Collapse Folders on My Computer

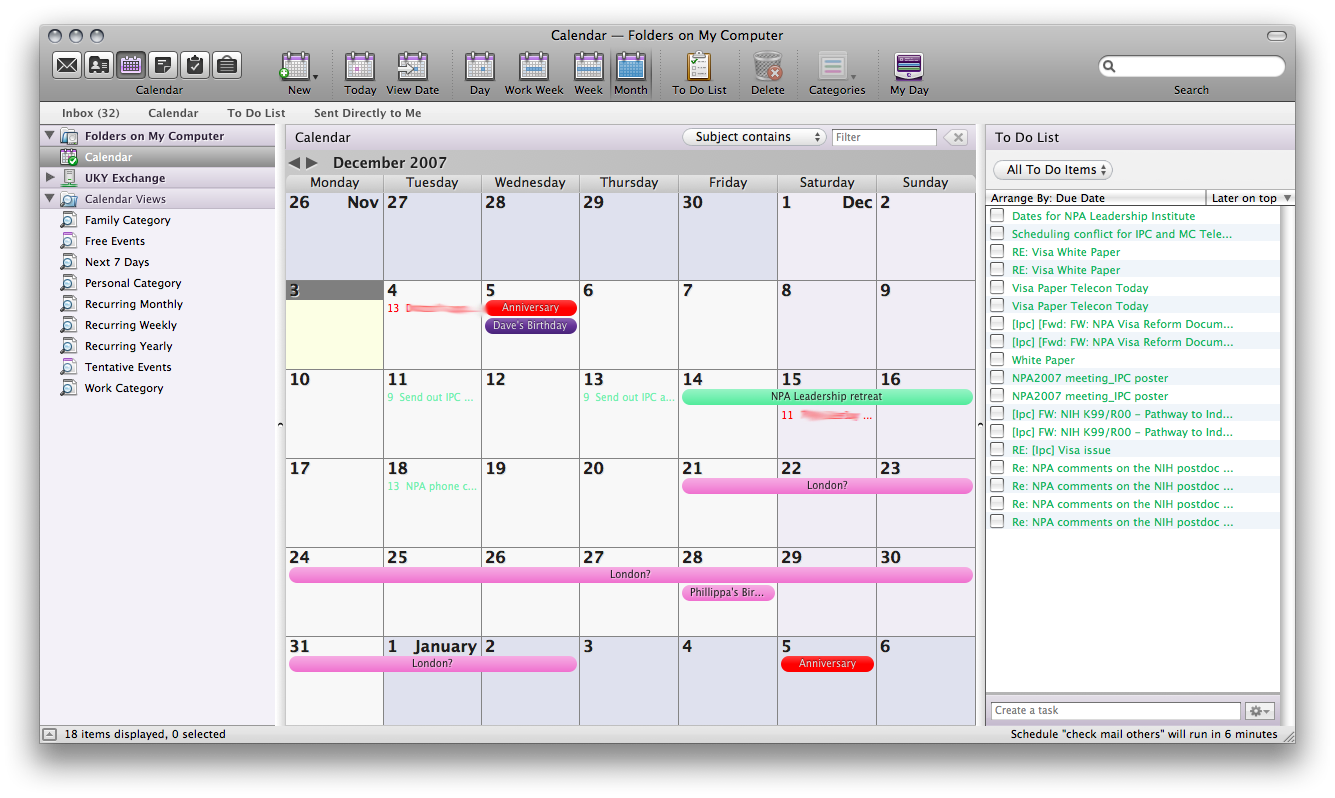[49, 135]
